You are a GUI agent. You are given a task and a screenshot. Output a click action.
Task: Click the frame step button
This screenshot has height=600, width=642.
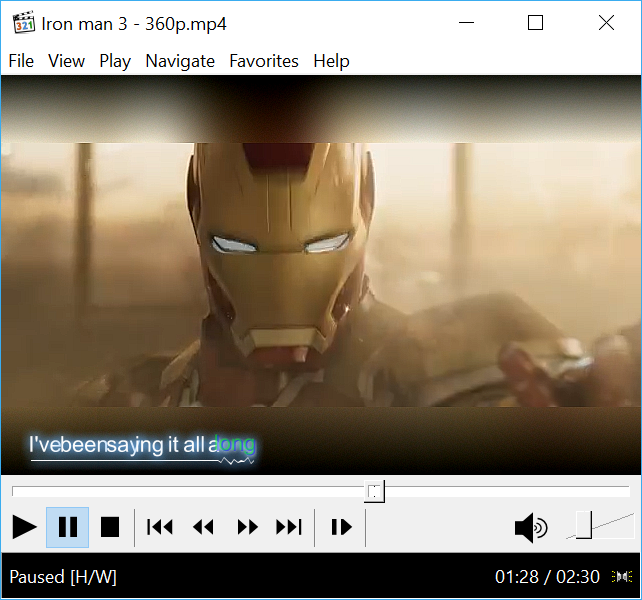pyautogui.click(x=341, y=527)
